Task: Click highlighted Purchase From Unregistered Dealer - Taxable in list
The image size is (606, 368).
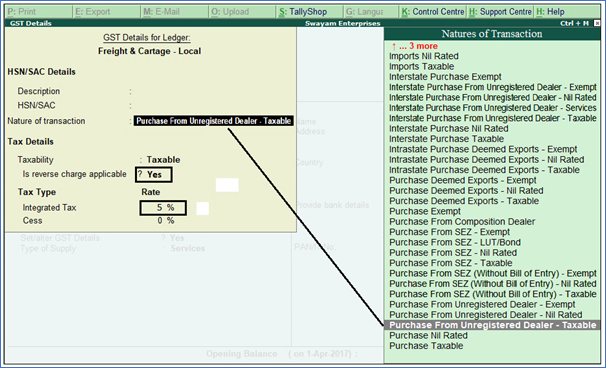Action: click(x=492, y=325)
